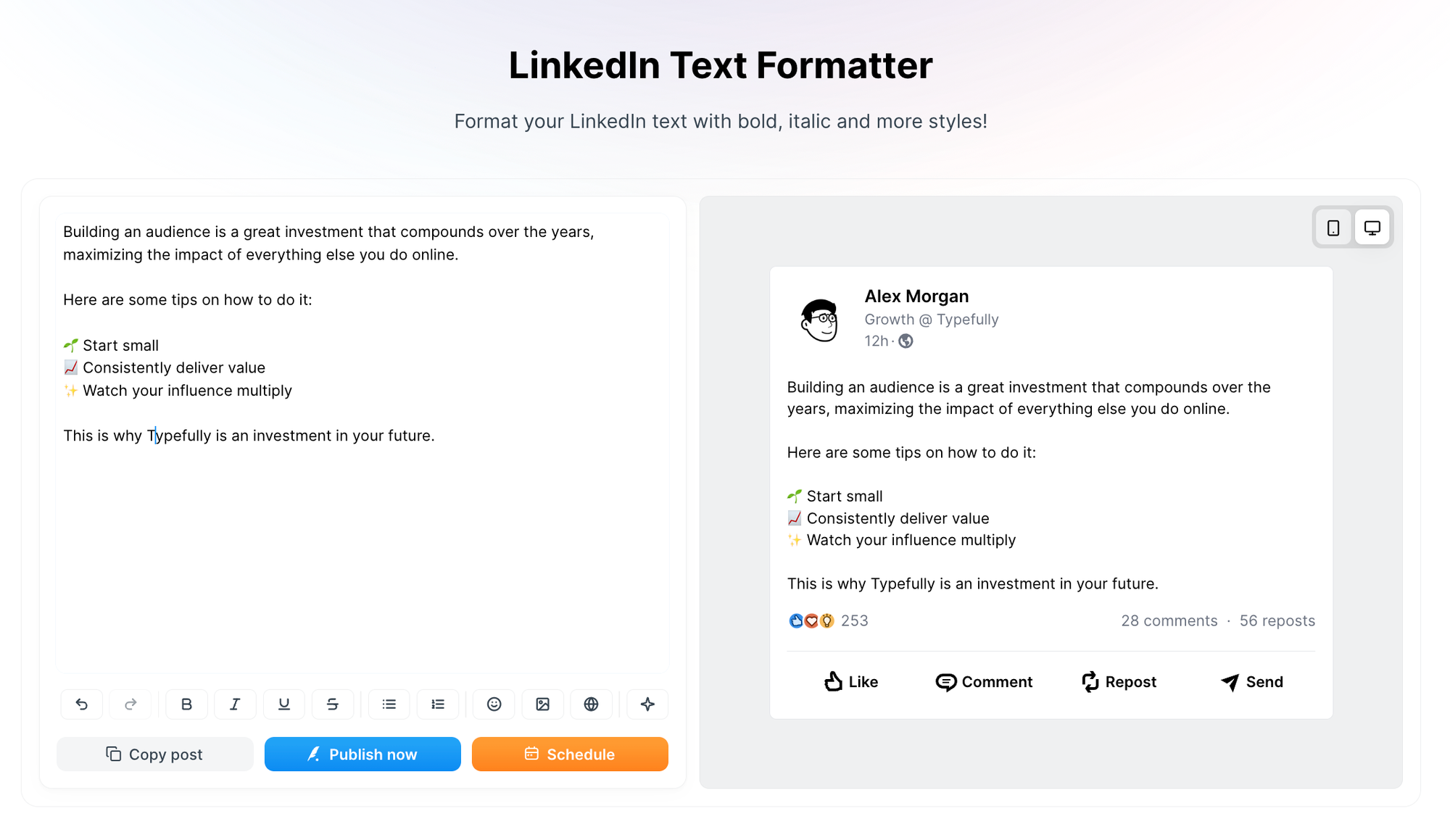Image resolution: width=1450 pixels, height=840 pixels.
Task: Switch preview to desktop view
Action: 1372,227
